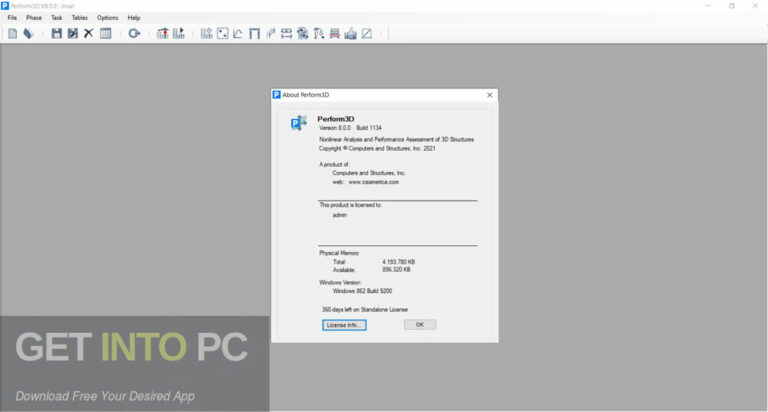768x412 pixels.
Task: Click the component properties curve icon
Action: pos(238,33)
